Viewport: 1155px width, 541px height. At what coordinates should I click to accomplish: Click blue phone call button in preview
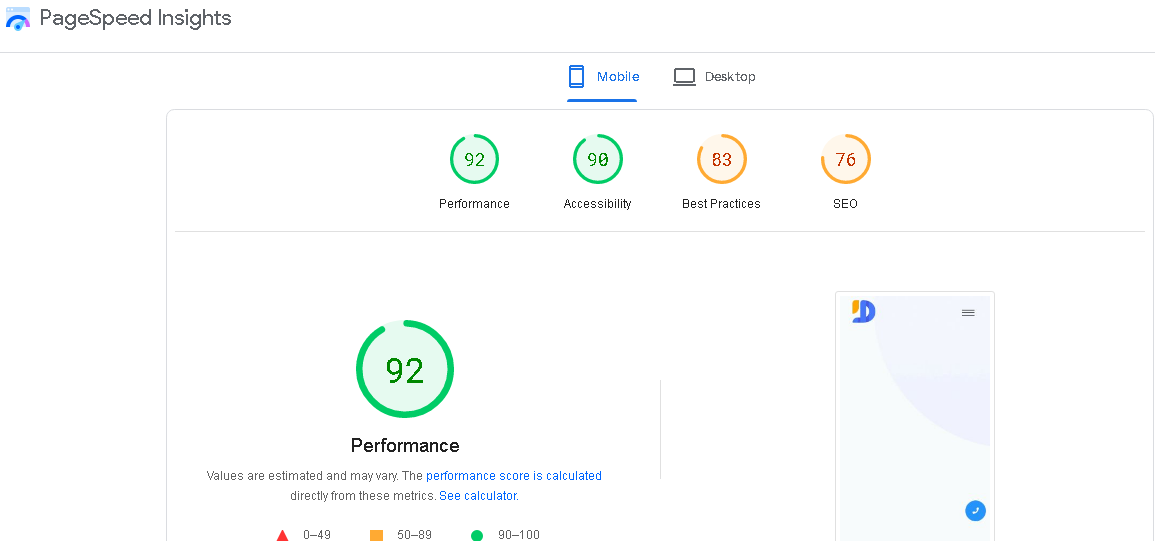pyautogui.click(x=975, y=510)
